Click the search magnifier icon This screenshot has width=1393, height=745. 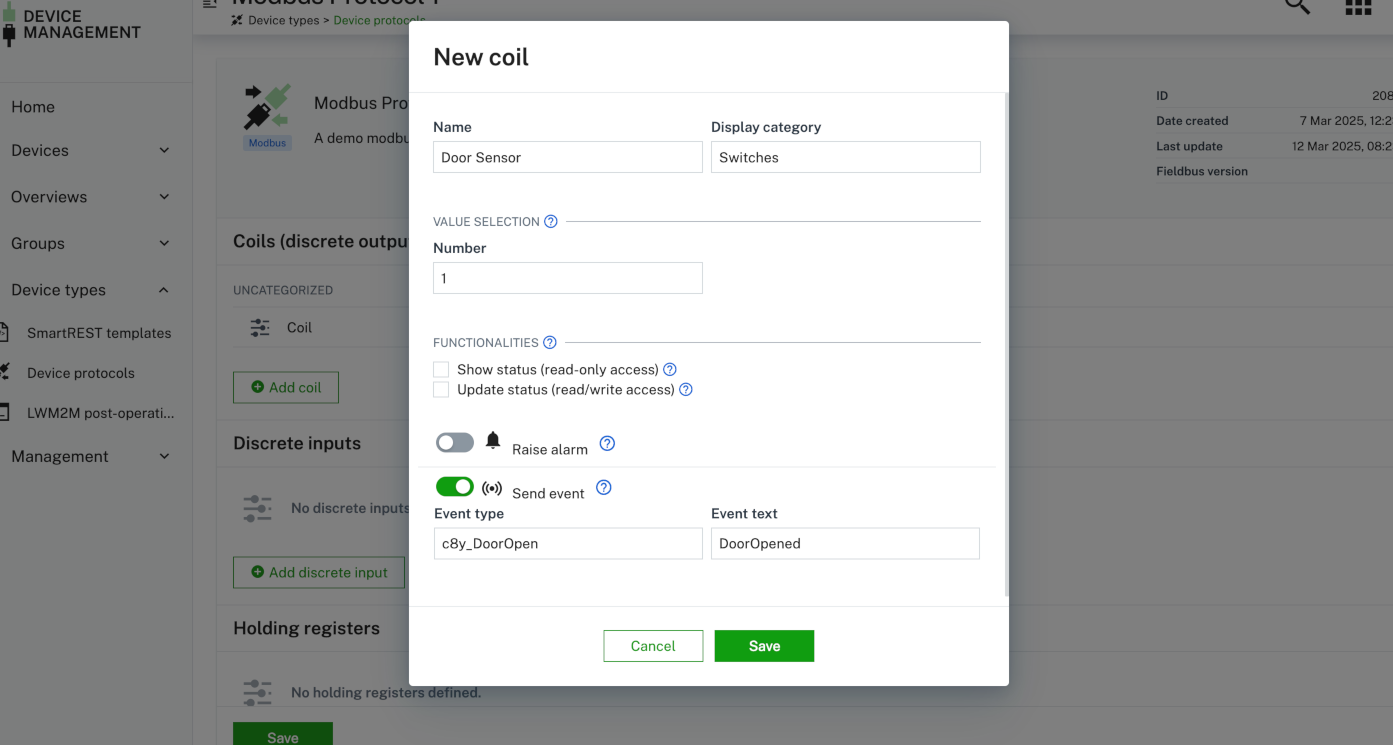pos(1297,7)
